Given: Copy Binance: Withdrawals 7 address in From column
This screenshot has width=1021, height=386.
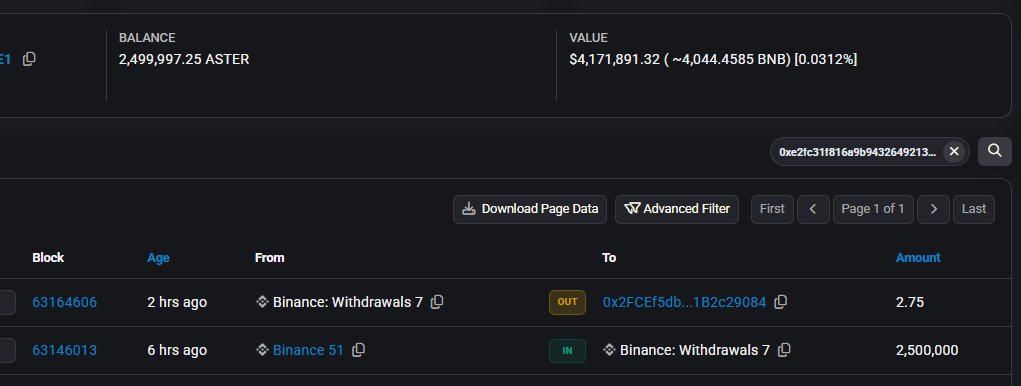Looking at the screenshot, I should pyautogui.click(x=437, y=302).
